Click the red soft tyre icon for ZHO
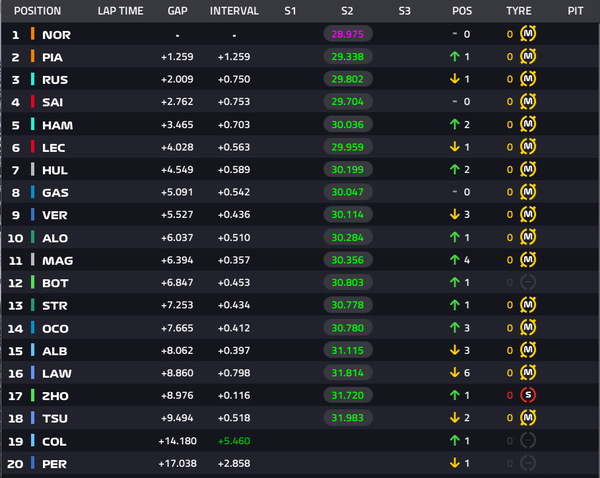The height and width of the screenshot is (478, 600). point(528,395)
